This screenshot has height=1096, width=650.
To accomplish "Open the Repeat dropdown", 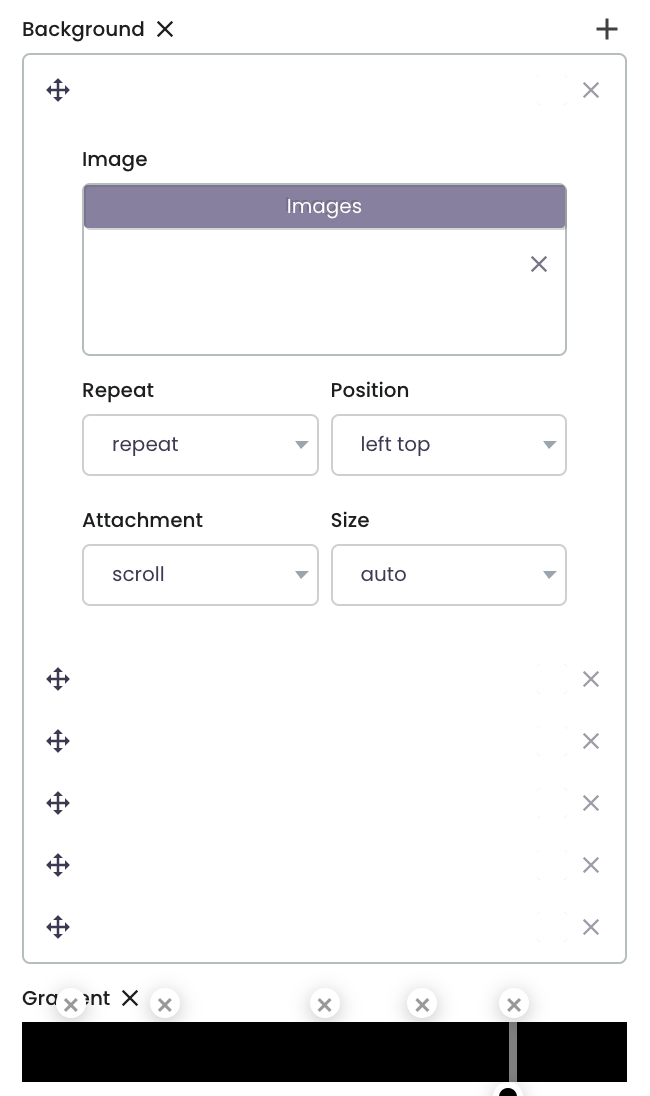I will click(200, 444).
